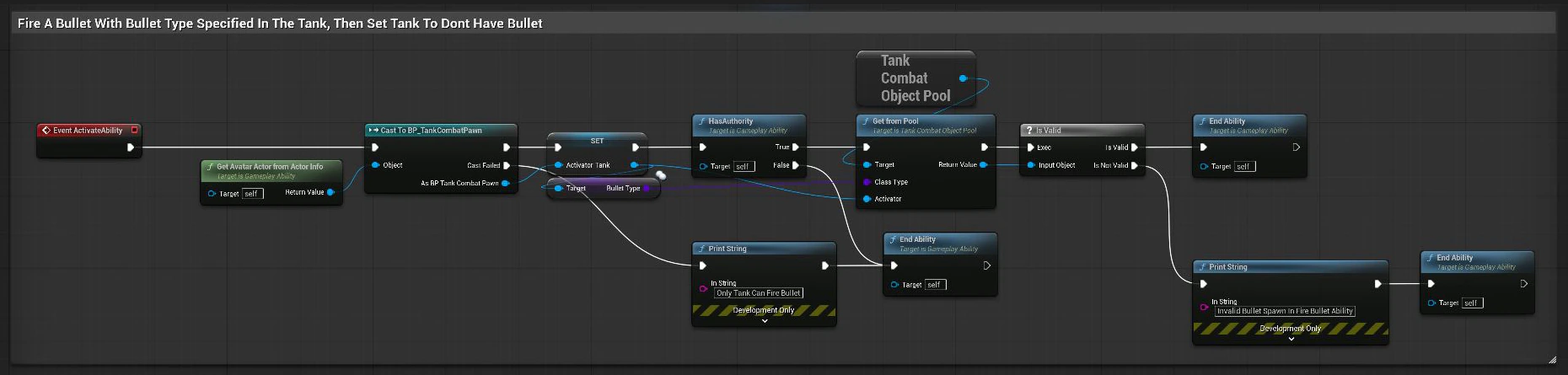Click 'Development Only' banner on 'Only Tank' Print String
This screenshot has width=1568, height=375.
click(764, 310)
